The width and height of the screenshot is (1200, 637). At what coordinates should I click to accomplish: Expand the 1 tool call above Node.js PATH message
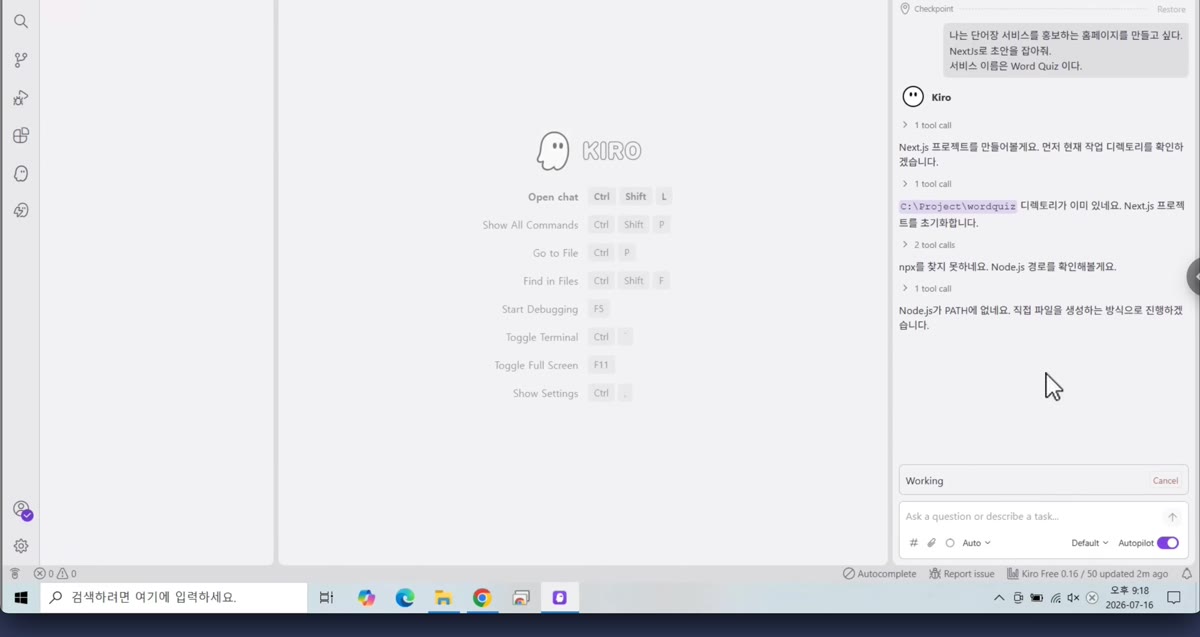[x=926, y=289]
